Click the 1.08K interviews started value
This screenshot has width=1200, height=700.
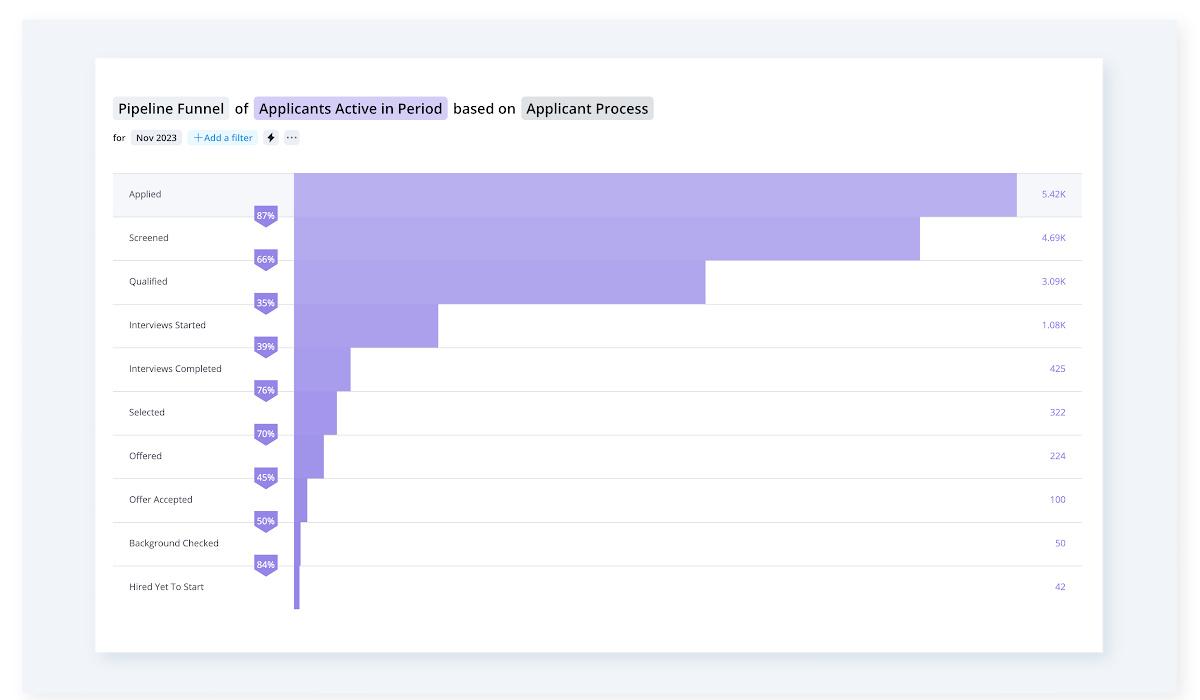1053,325
